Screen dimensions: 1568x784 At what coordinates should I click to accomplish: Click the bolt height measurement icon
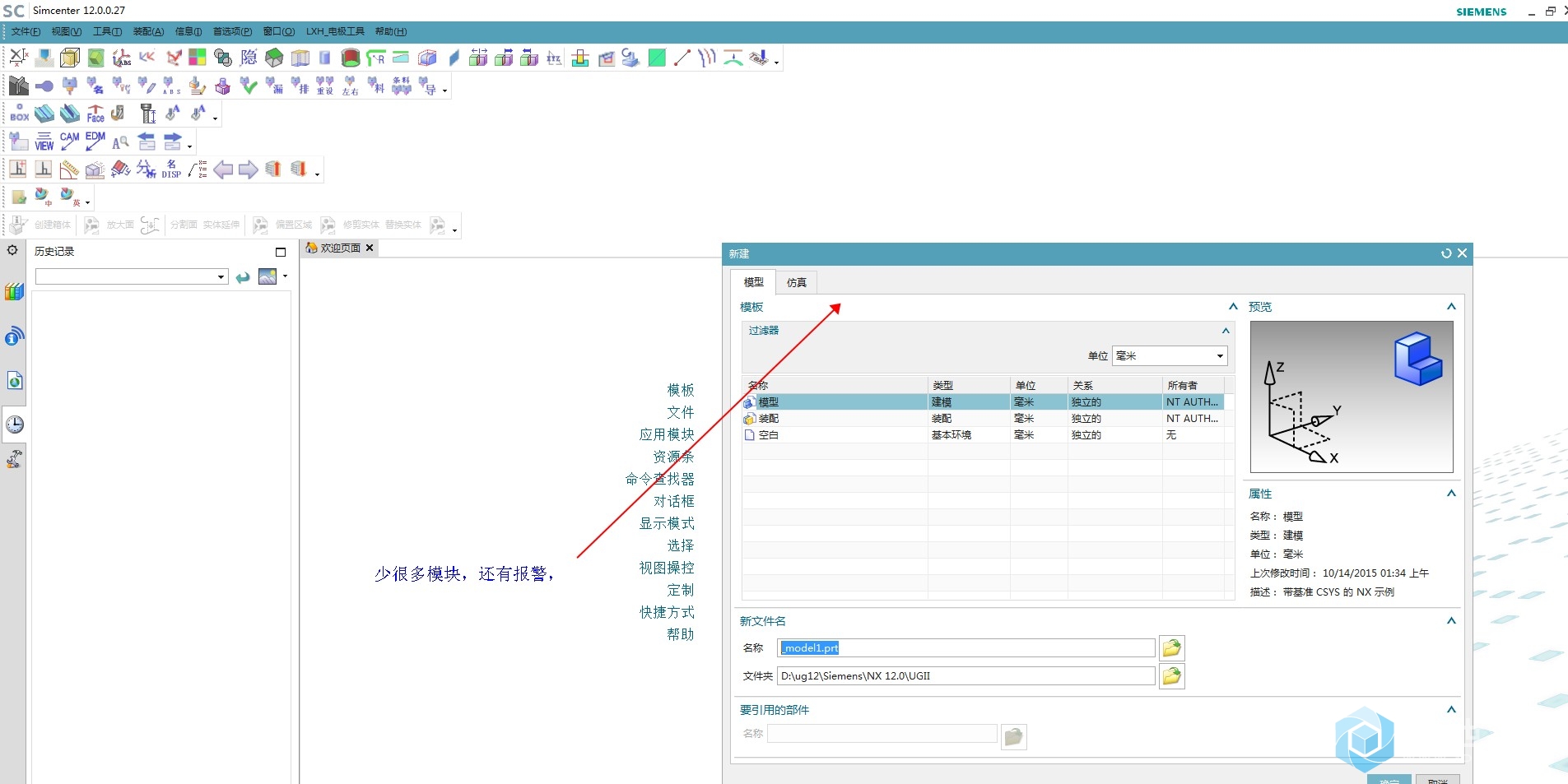(x=147, y=114)
